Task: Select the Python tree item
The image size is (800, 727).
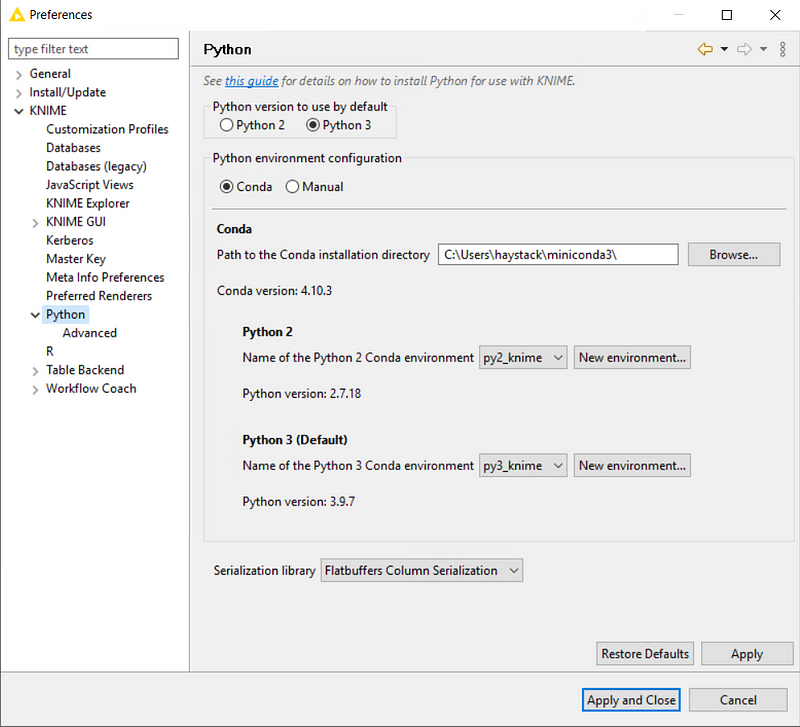Action: 66,314
